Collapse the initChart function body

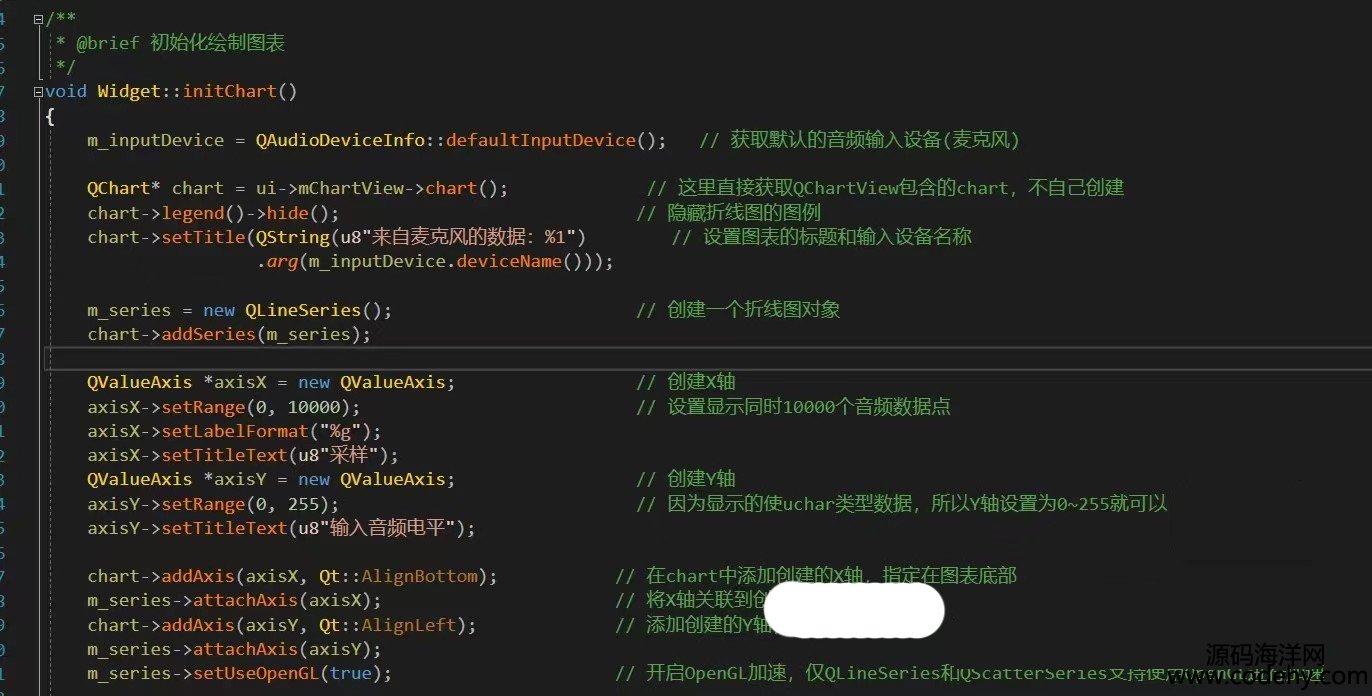point(38,92)
